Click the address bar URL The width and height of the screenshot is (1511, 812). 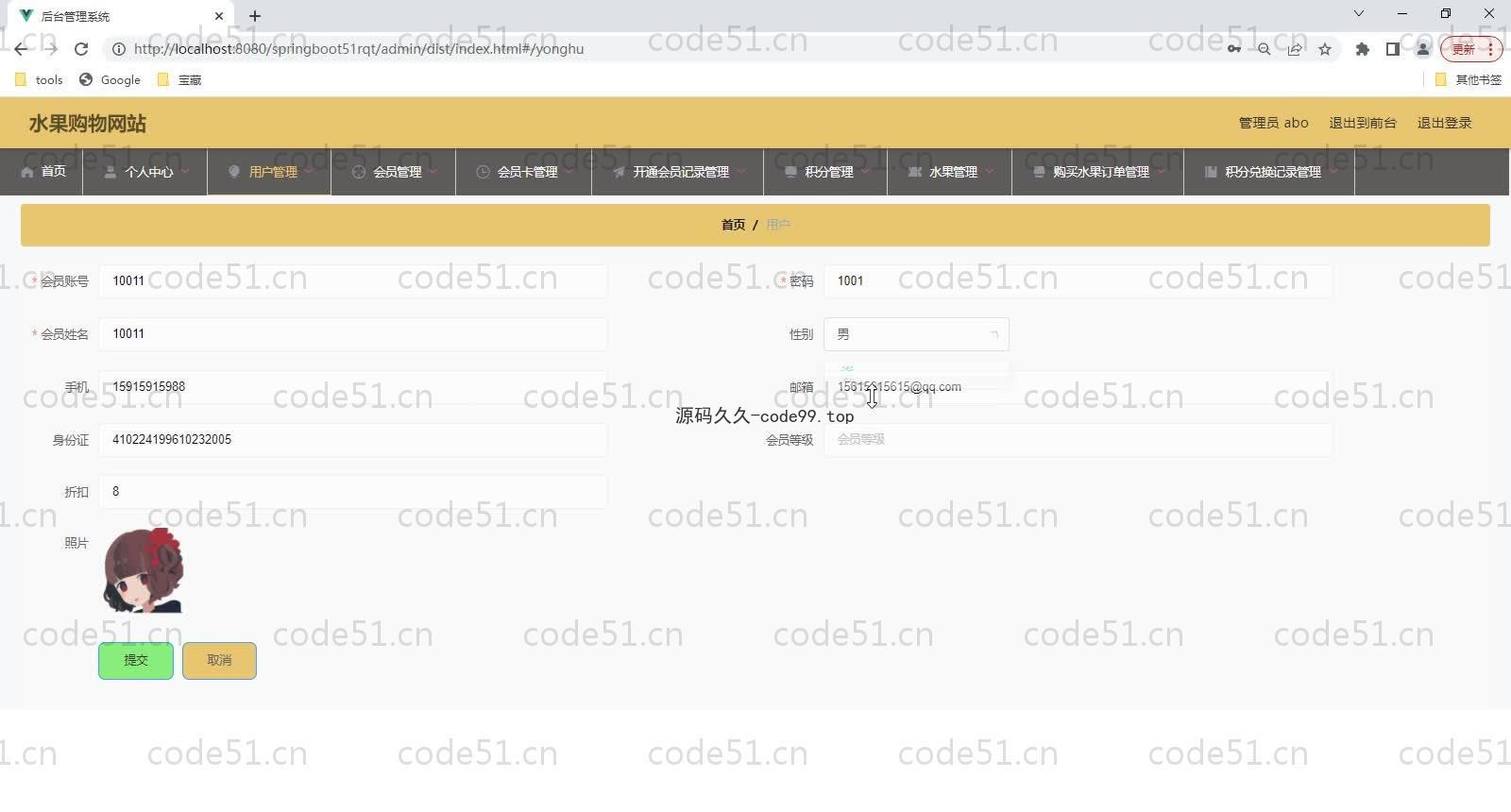pyautogui.click(x=359, y=49)
